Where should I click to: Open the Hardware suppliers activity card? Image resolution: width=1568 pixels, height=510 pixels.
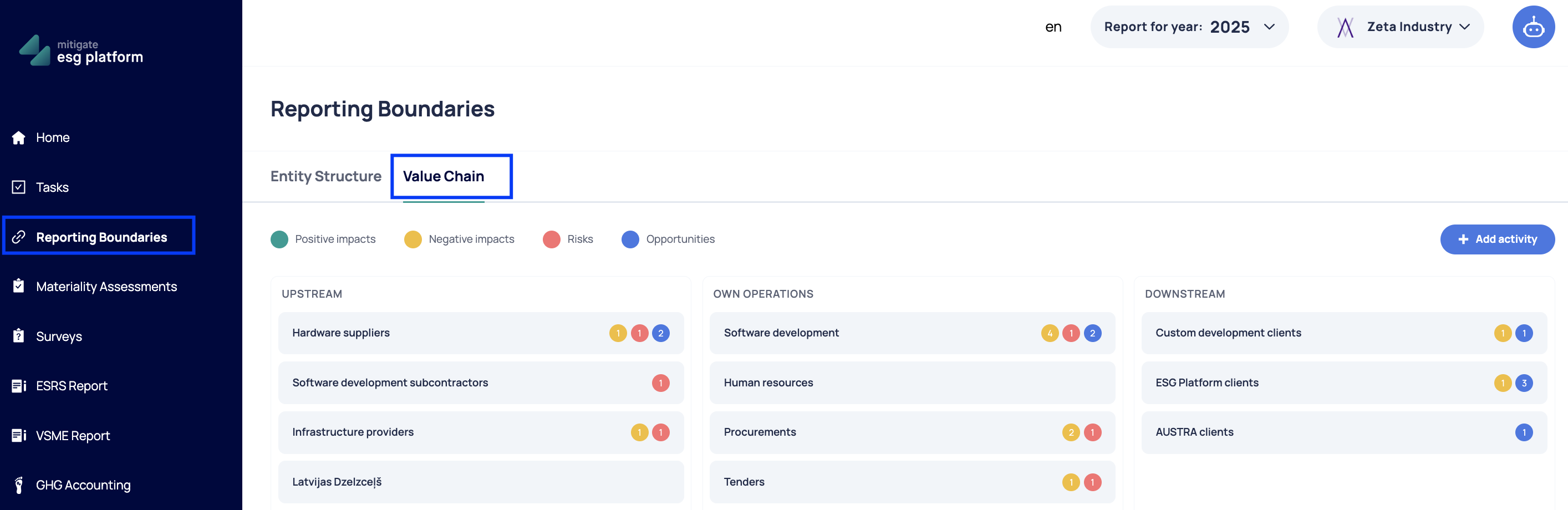pos(480,333)
